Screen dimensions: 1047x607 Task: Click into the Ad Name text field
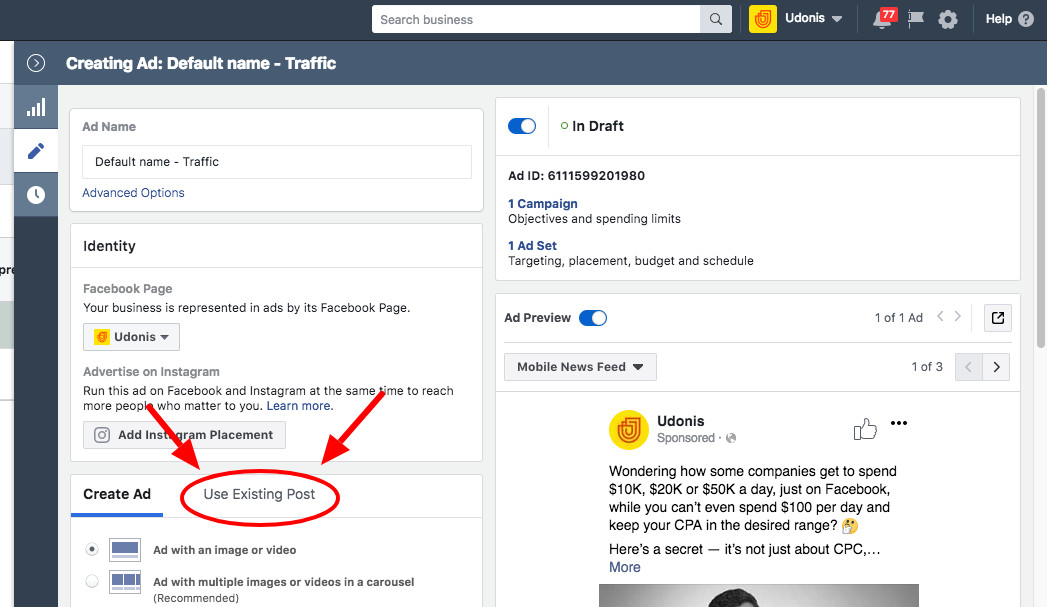[x=276, y=162]
